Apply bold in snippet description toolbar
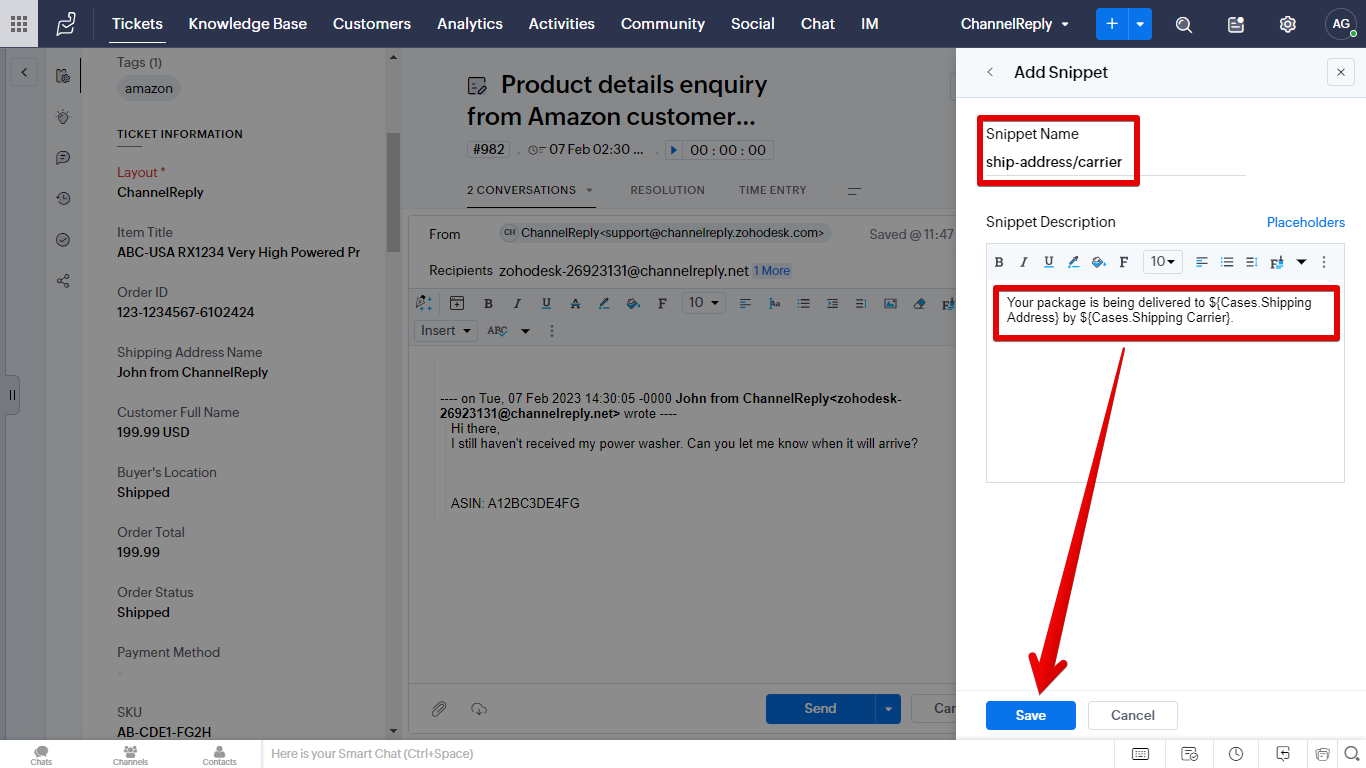The width and height of the screenshot is (1366, 768). pyautogui.click(x=999, y=262)
